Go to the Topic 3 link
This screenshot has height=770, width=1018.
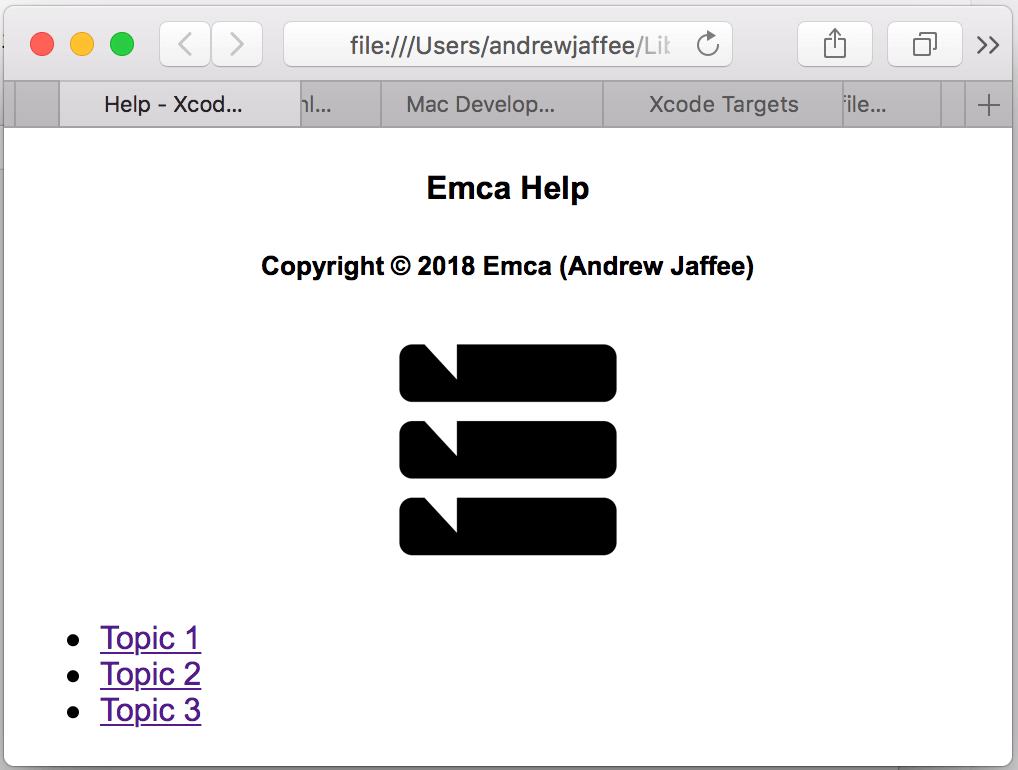[x=150, y=710]
